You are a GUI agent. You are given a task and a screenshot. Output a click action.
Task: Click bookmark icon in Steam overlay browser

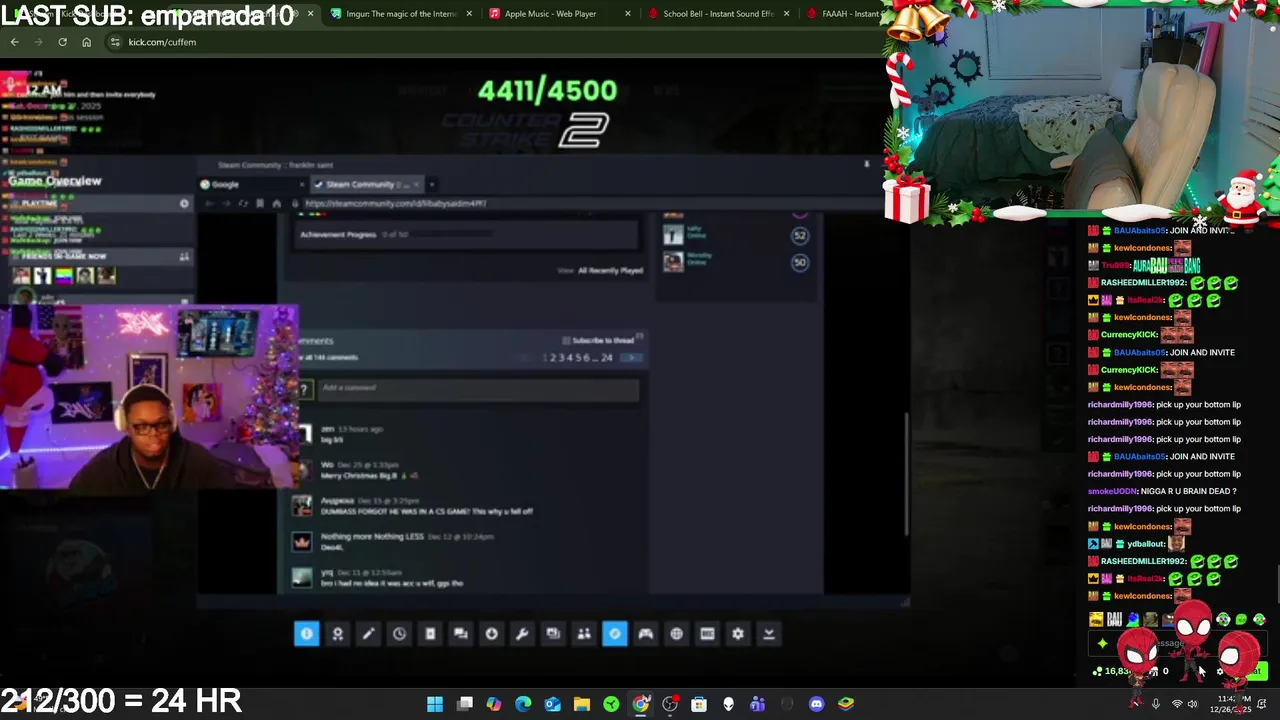coord(260,203)
